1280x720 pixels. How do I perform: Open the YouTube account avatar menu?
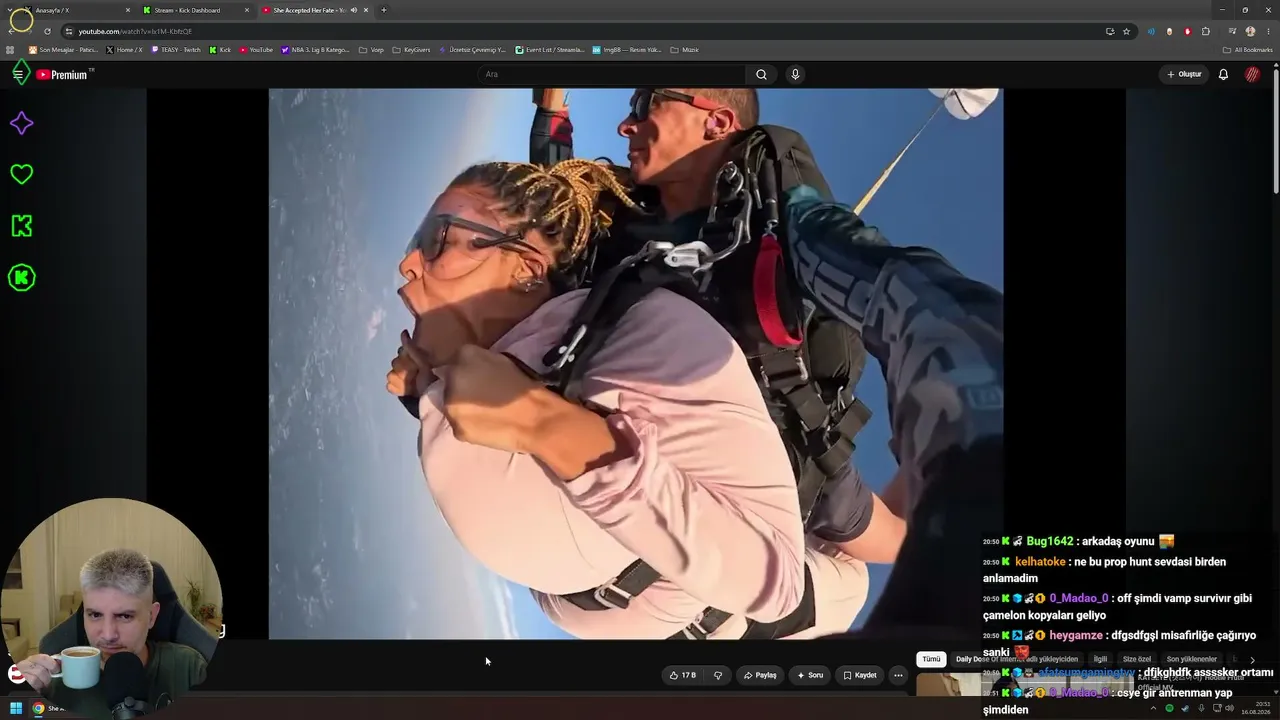[x=1252, y=74]
